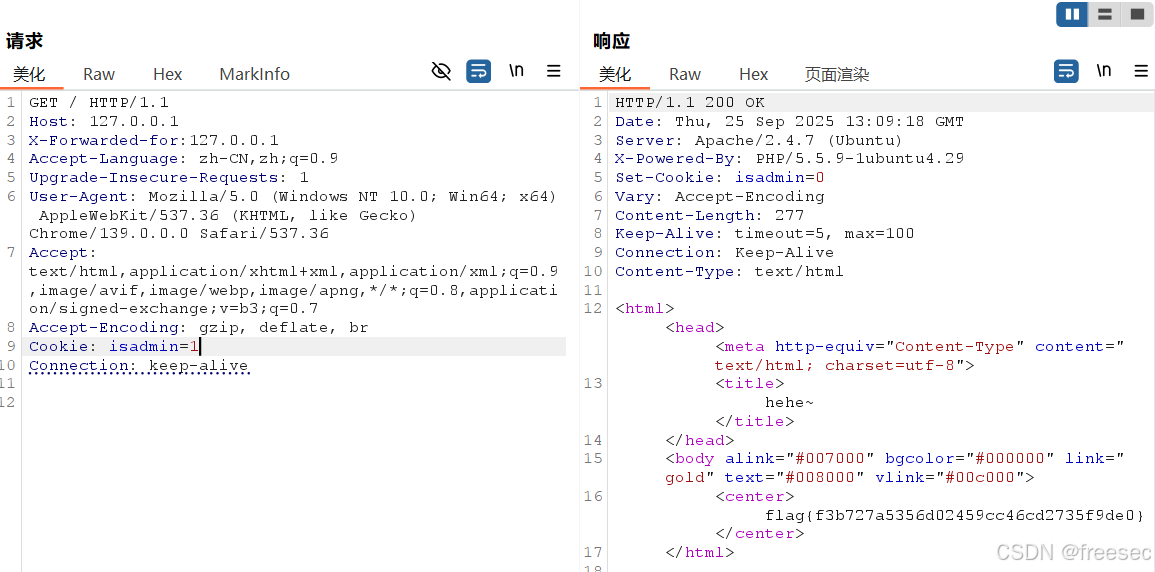Image resolution: width=1155 pixels, height=572 pixels.
Task: Switch to request 美化 tab
Action: [x=29, y=74]
